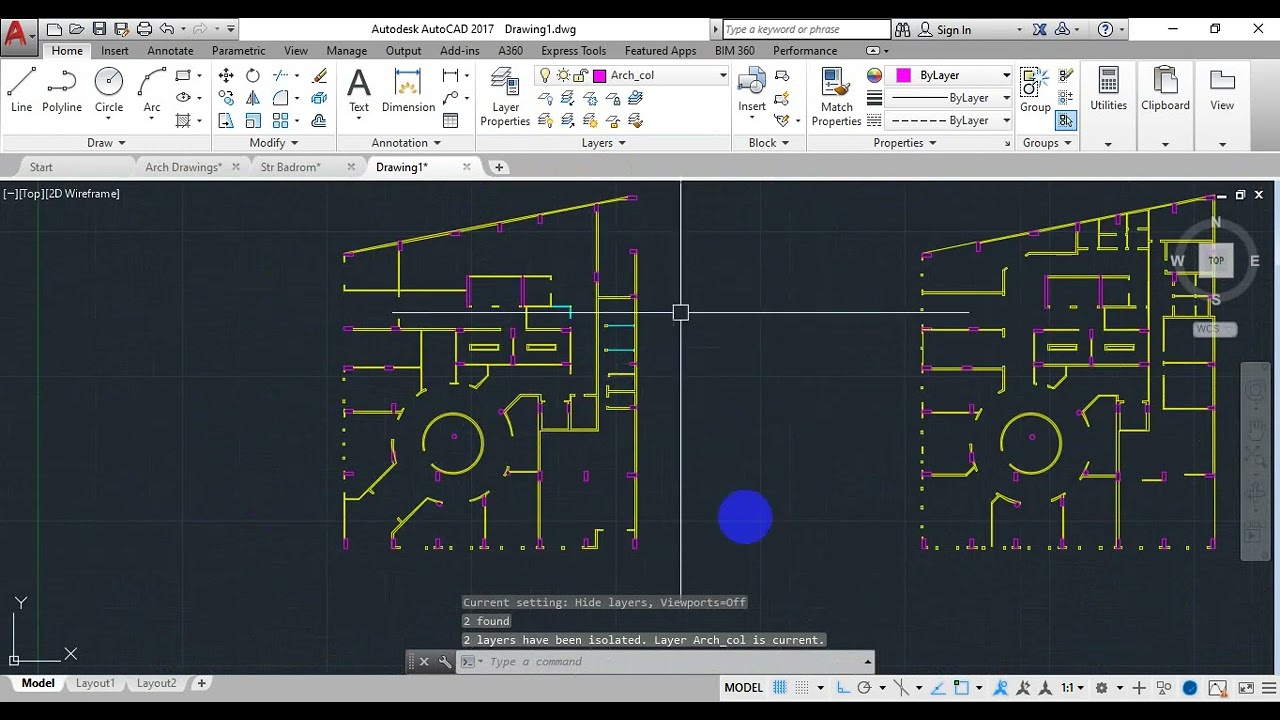Click the Match Properties tool
Screen dimensions: 1280x720
pyautogui.click(x=836, y=97)
